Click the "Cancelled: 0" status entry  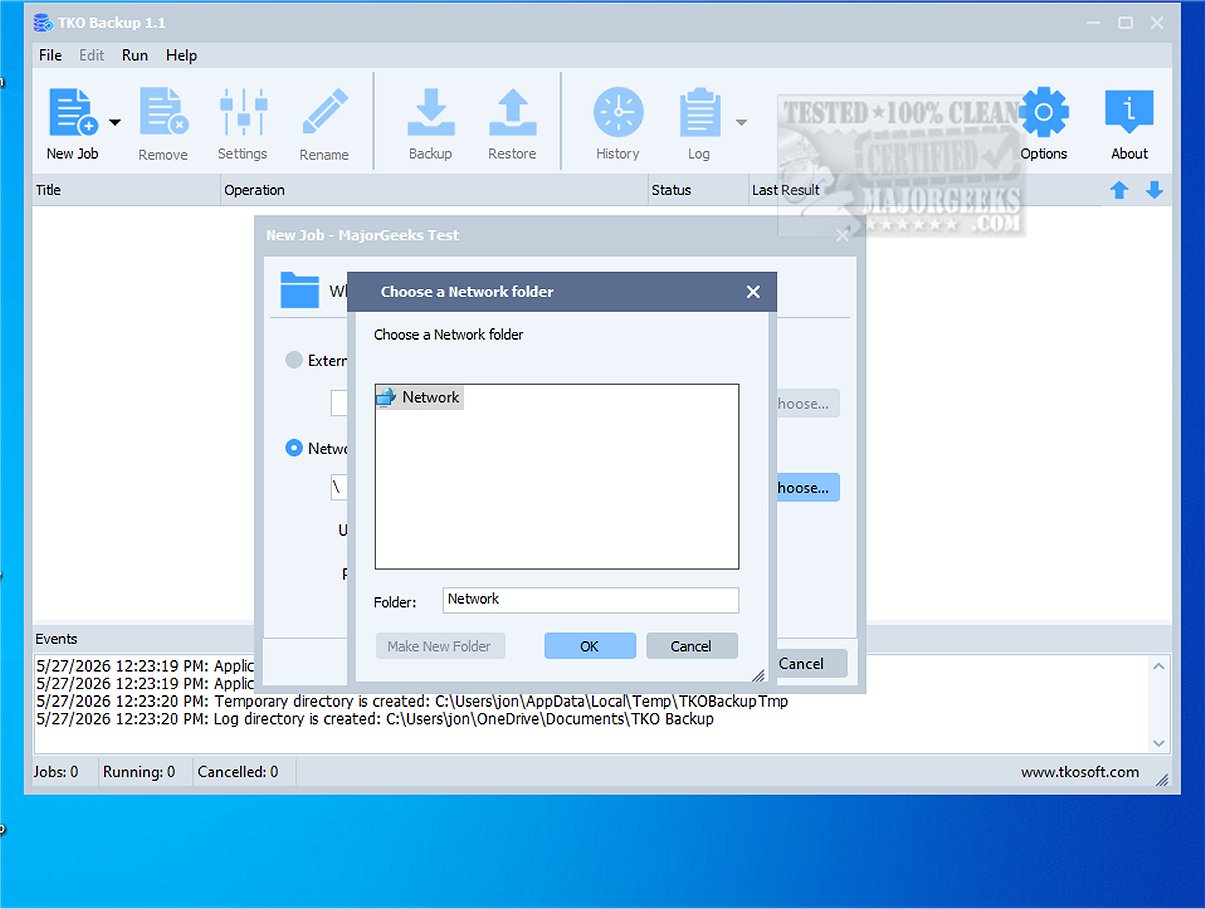[x=238, y=772]
